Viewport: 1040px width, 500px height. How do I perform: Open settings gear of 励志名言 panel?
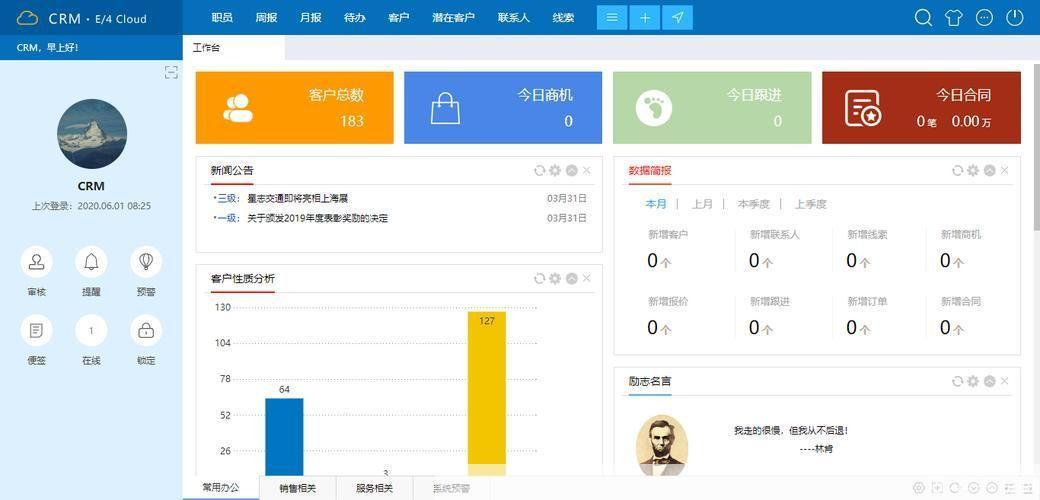click(973, 381)
